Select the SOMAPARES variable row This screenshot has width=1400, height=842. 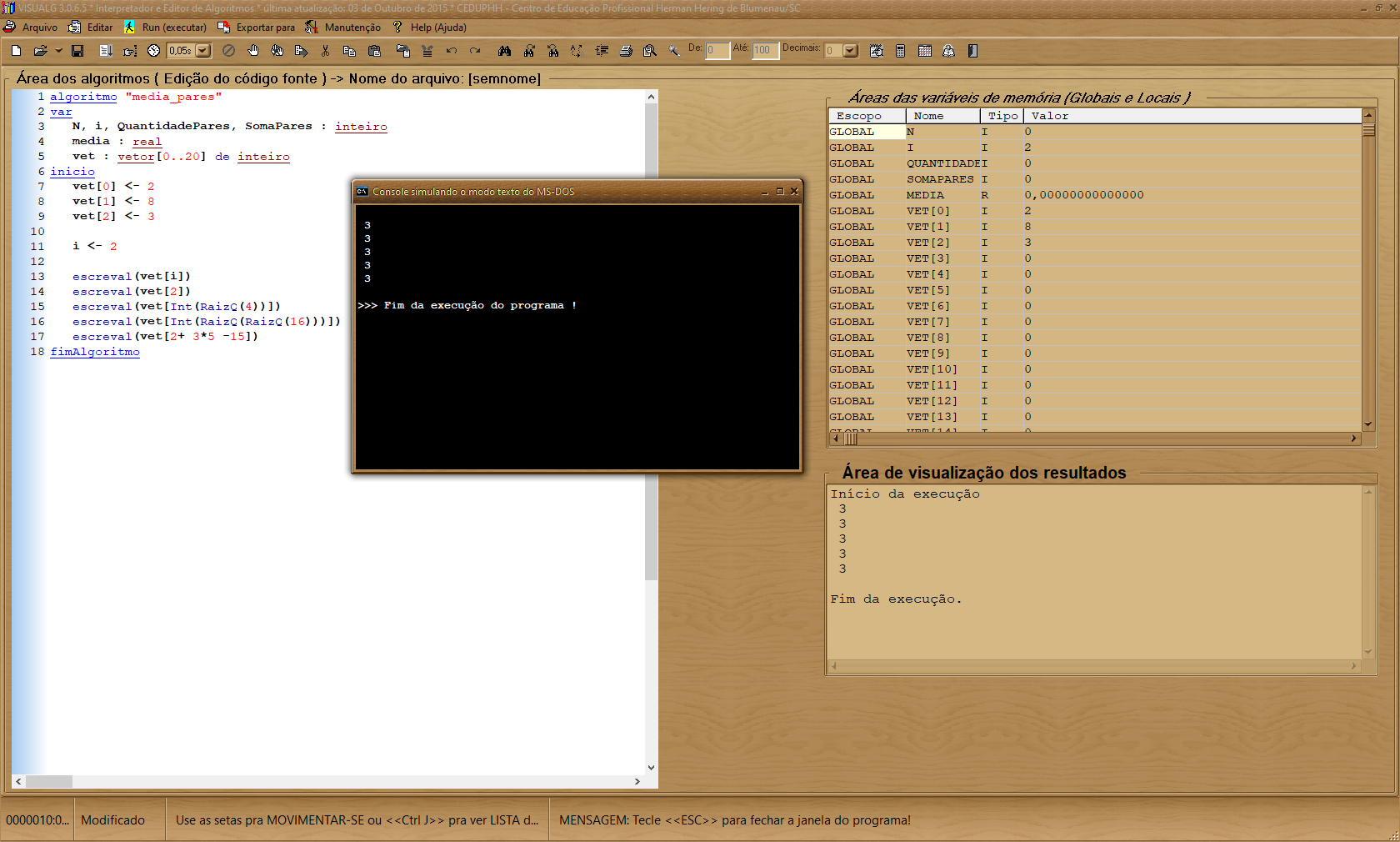[x=1094, y=179]
